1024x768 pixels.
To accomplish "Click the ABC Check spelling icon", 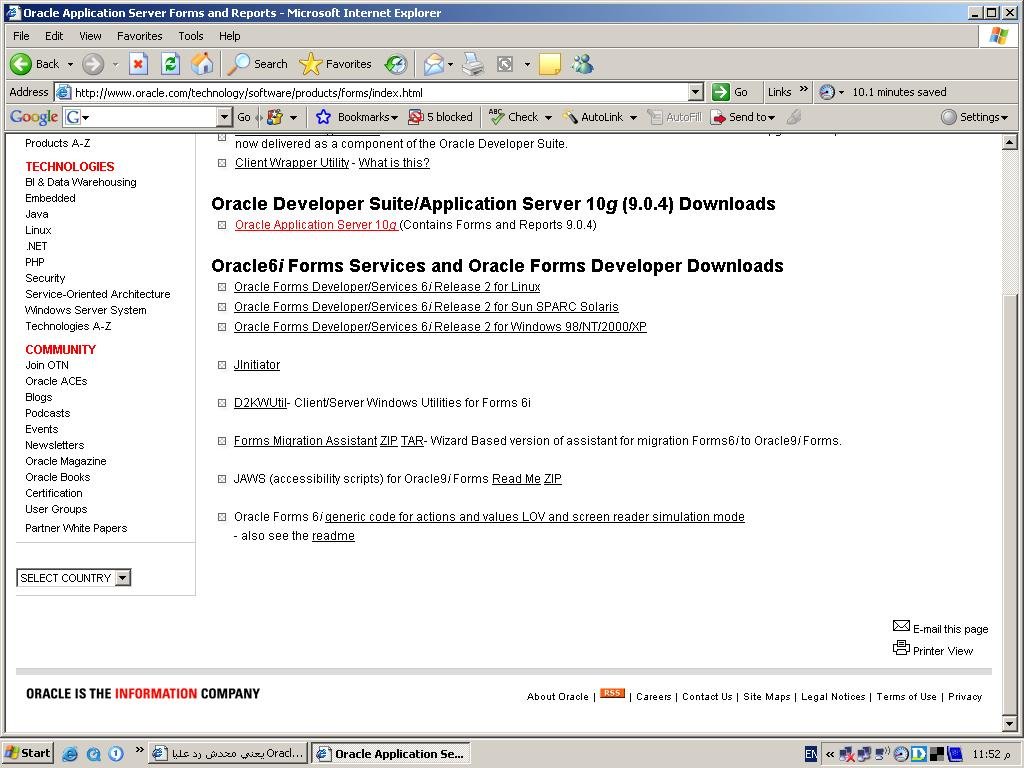I will click(x=496, y=117).
